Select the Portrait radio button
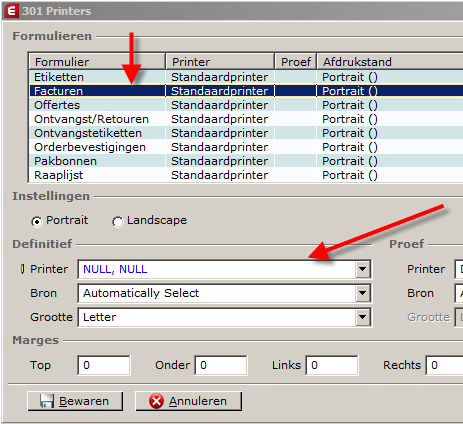463x424 pixels. [37, 221]
